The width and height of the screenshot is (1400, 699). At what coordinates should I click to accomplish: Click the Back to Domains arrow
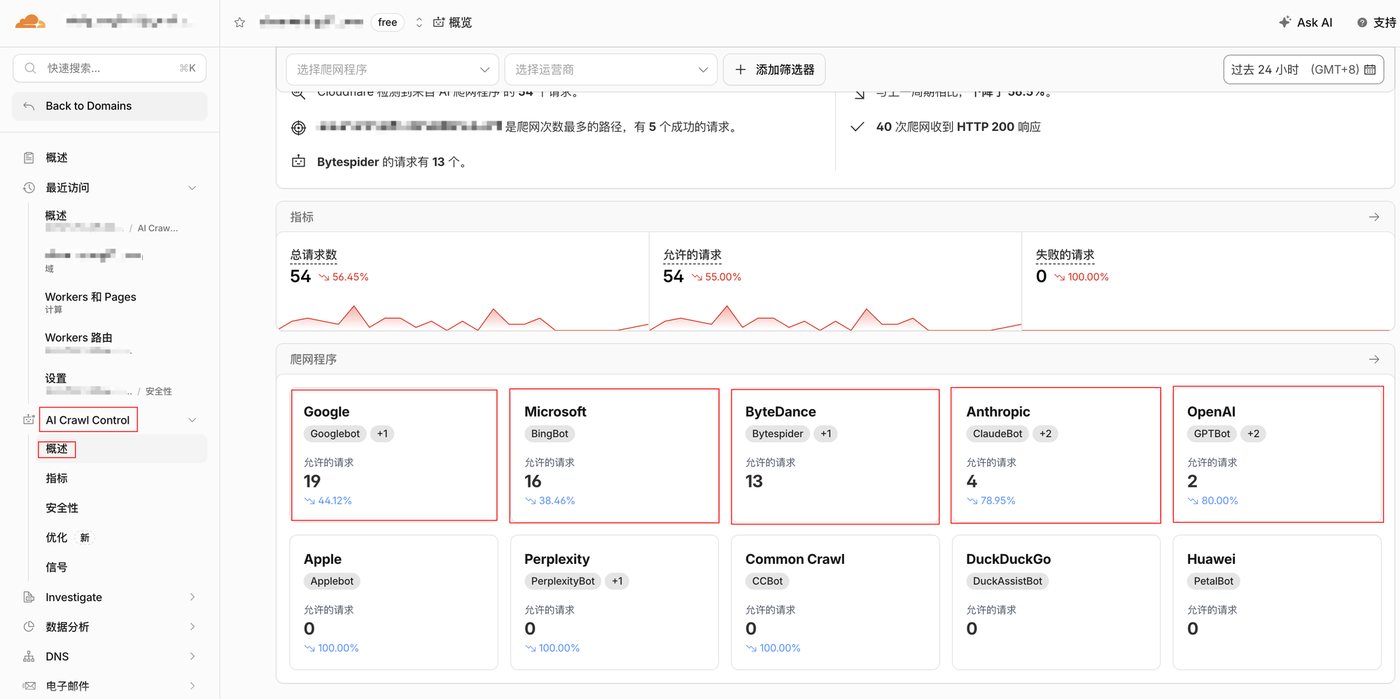pos(29,106)
